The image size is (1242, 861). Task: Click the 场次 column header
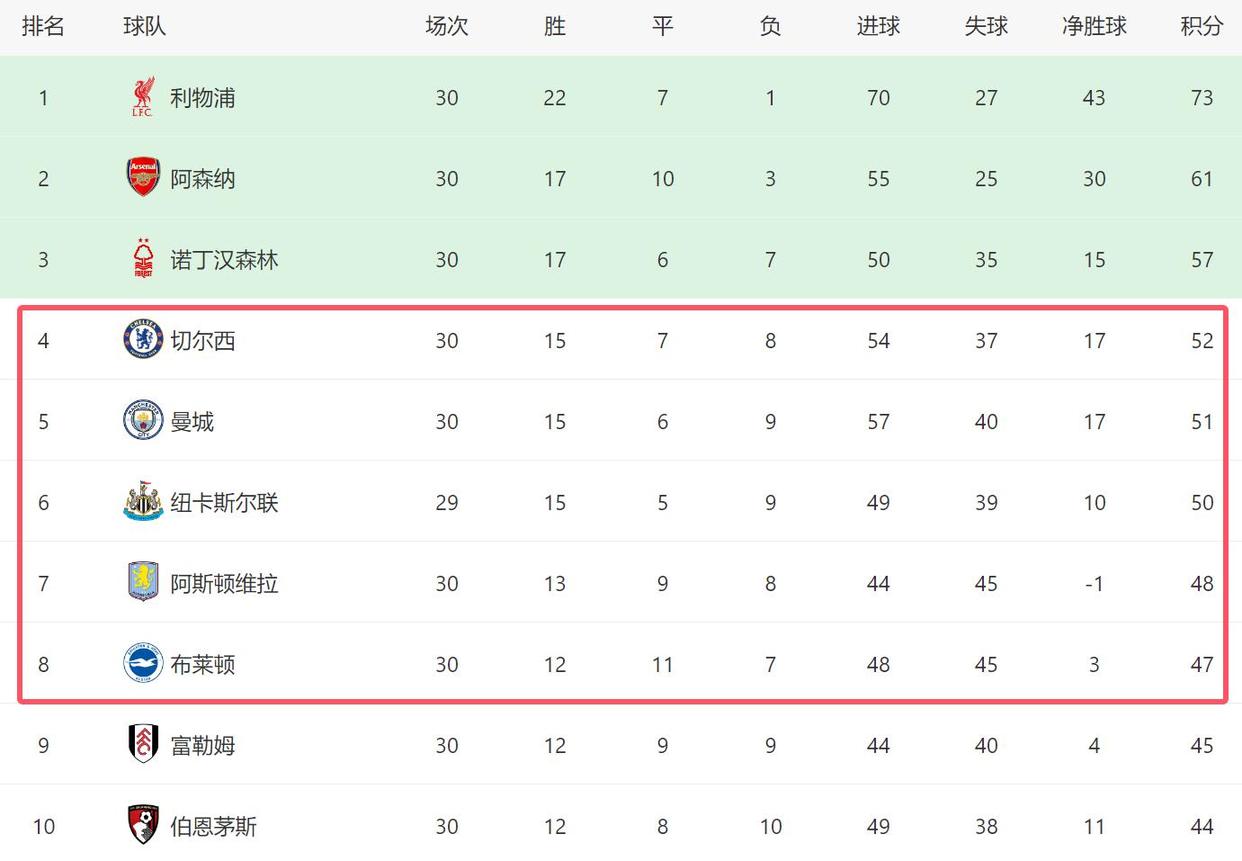tap(446, 27)
